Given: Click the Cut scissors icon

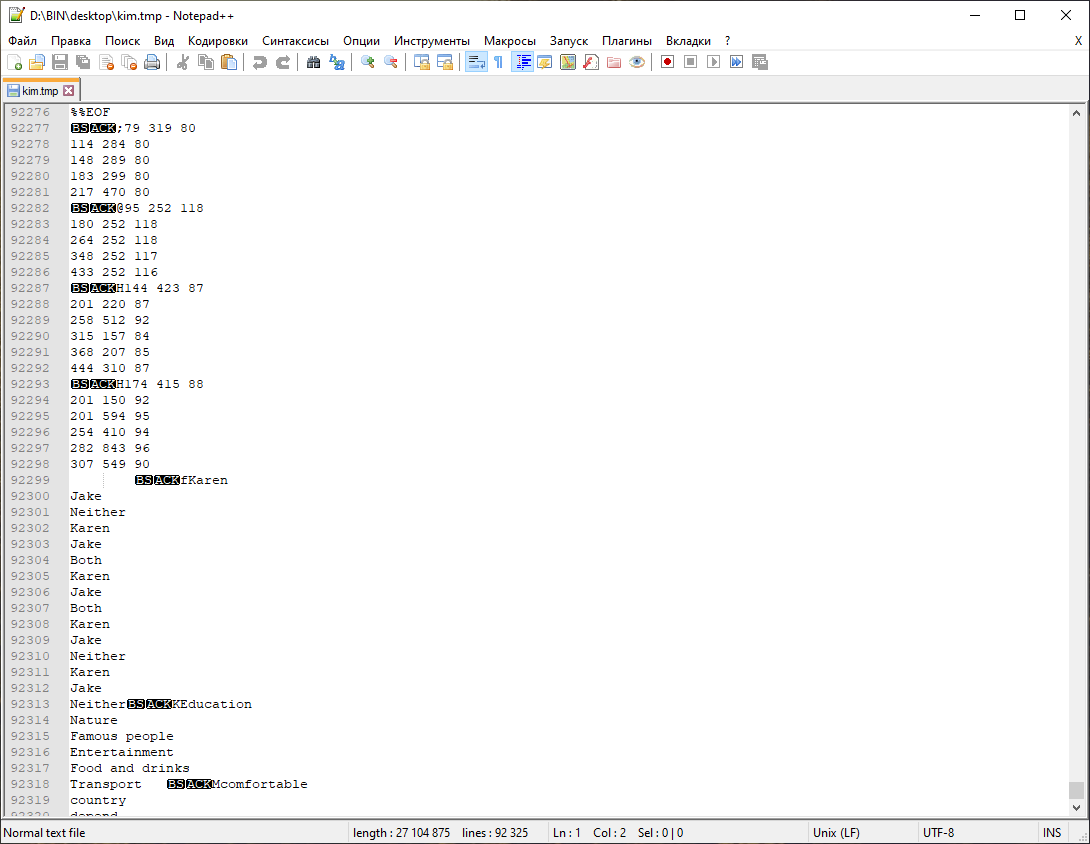Looking at the screenshot, I should pos(183,63).
